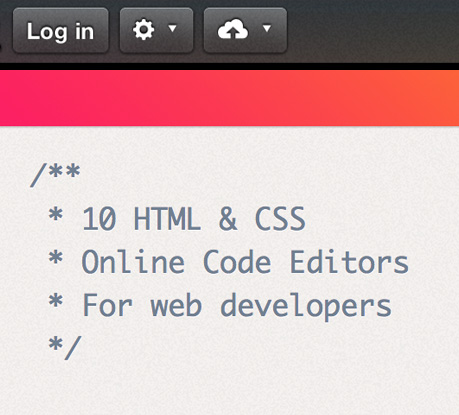Viewport: 459px width, 415px height.
Task: Click the word Online in the code
Action: (x=133, y=262)
